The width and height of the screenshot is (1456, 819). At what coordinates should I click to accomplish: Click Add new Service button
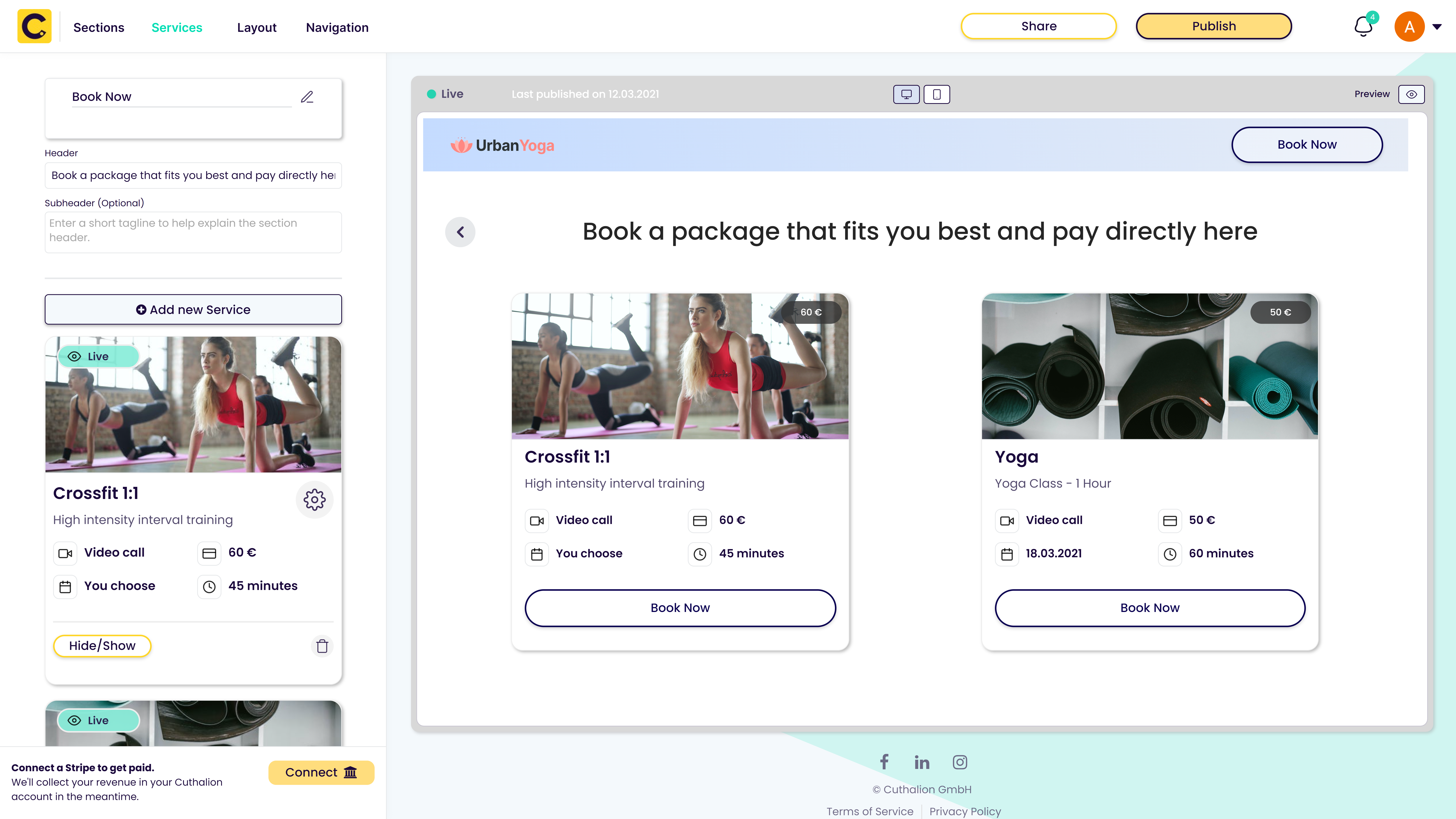pyautogui.click(x=193, y=310)
